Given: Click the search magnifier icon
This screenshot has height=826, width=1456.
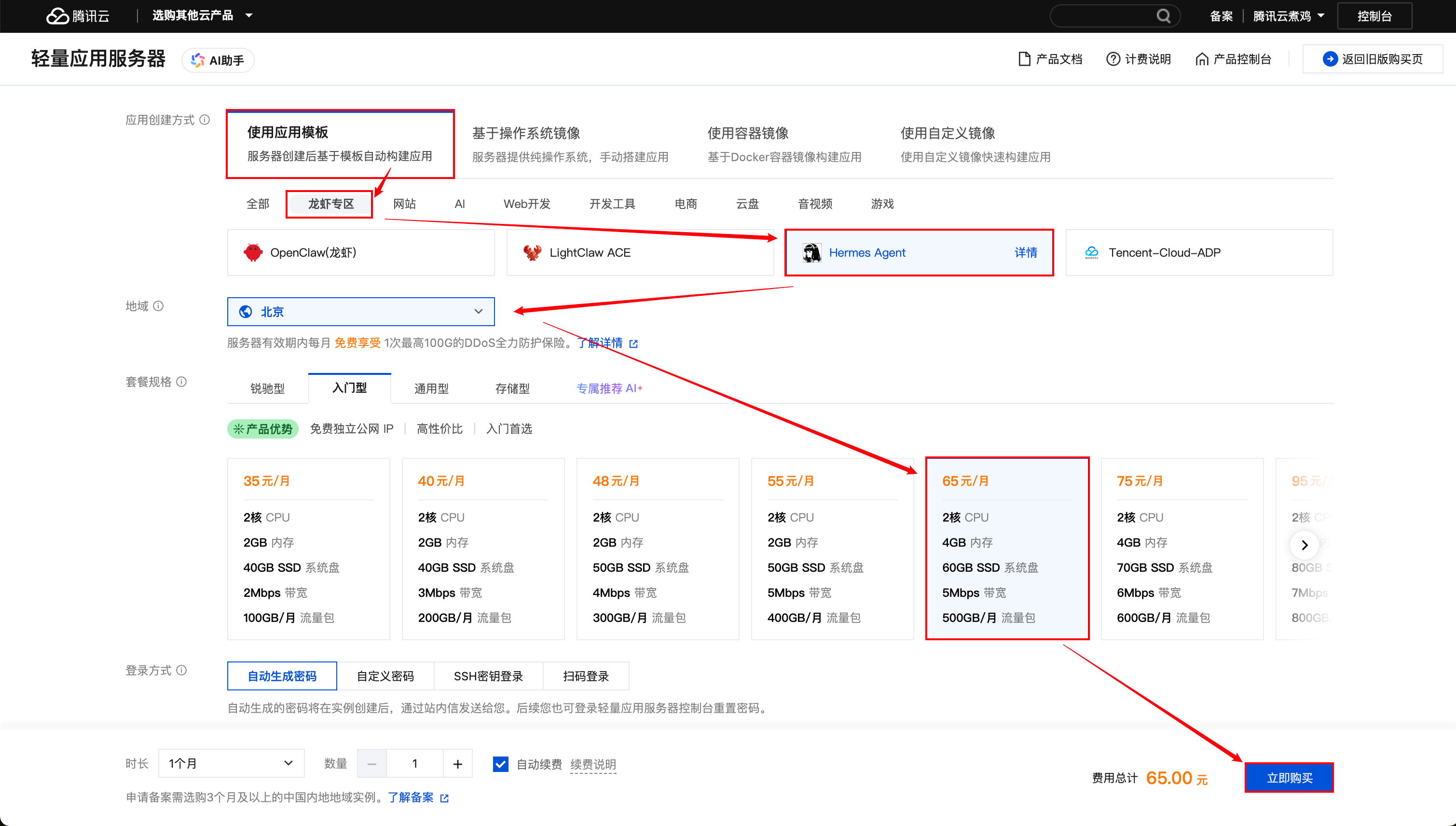Looking at the screenshot, I should point(1163,15).
